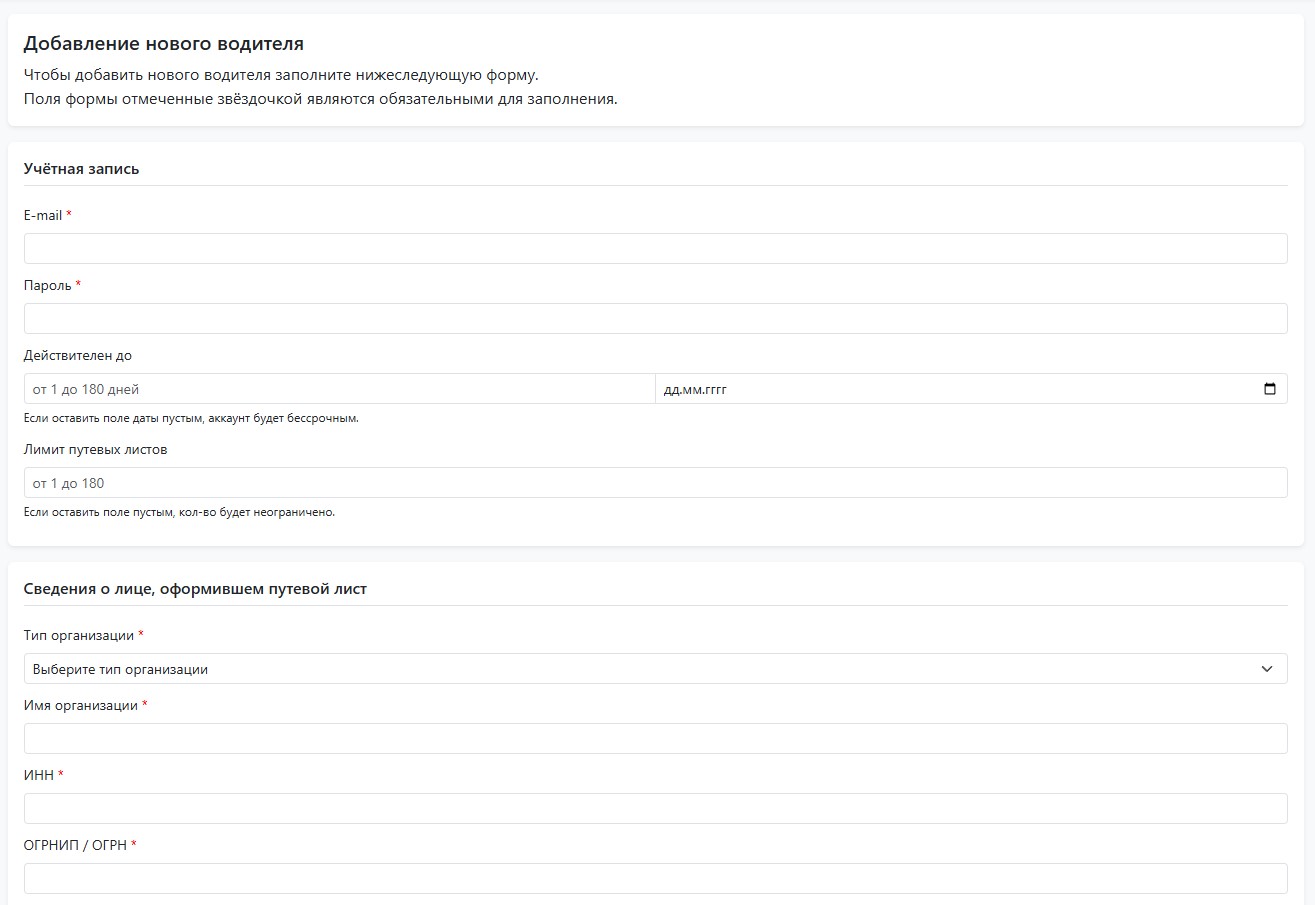Click into the E-mail input field

655,249
